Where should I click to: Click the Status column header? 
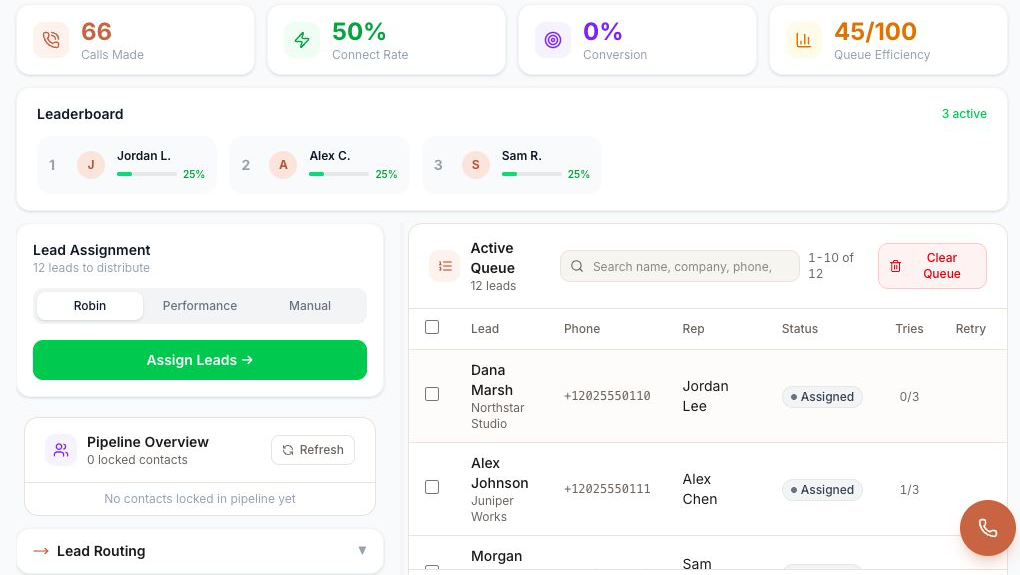click(799, 328)
